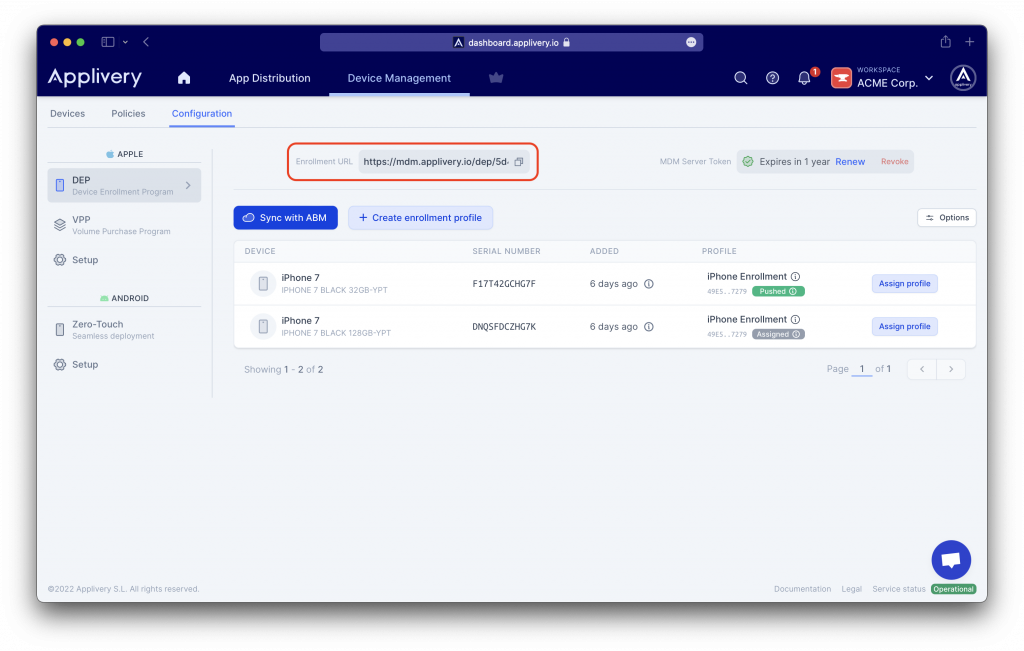
Task: Expand the DEP item chevron
Action: tap(188, 185)
